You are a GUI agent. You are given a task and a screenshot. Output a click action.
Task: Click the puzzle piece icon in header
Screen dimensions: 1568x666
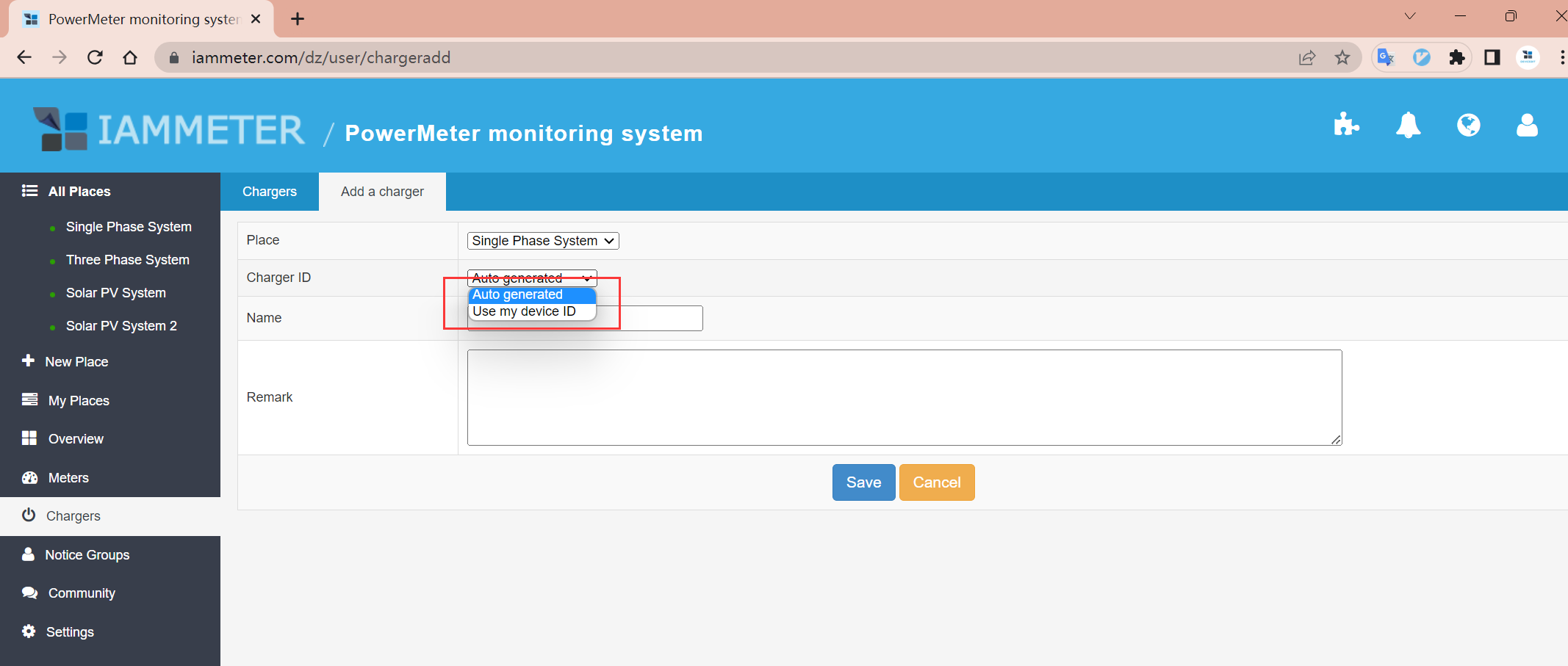point(1346,125)
